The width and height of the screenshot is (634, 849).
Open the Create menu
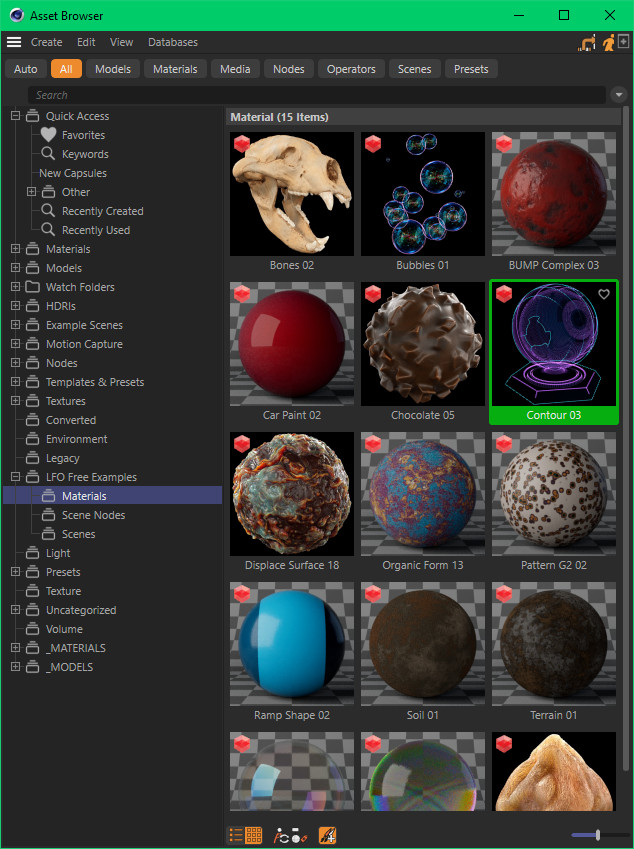tap(47, 42)
